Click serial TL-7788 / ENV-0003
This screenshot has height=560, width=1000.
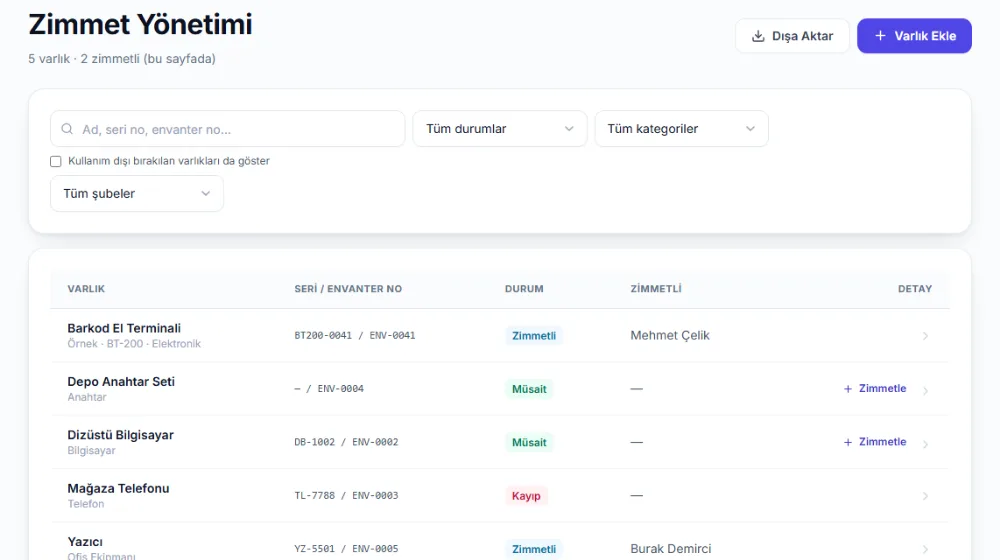pos(346,496)
